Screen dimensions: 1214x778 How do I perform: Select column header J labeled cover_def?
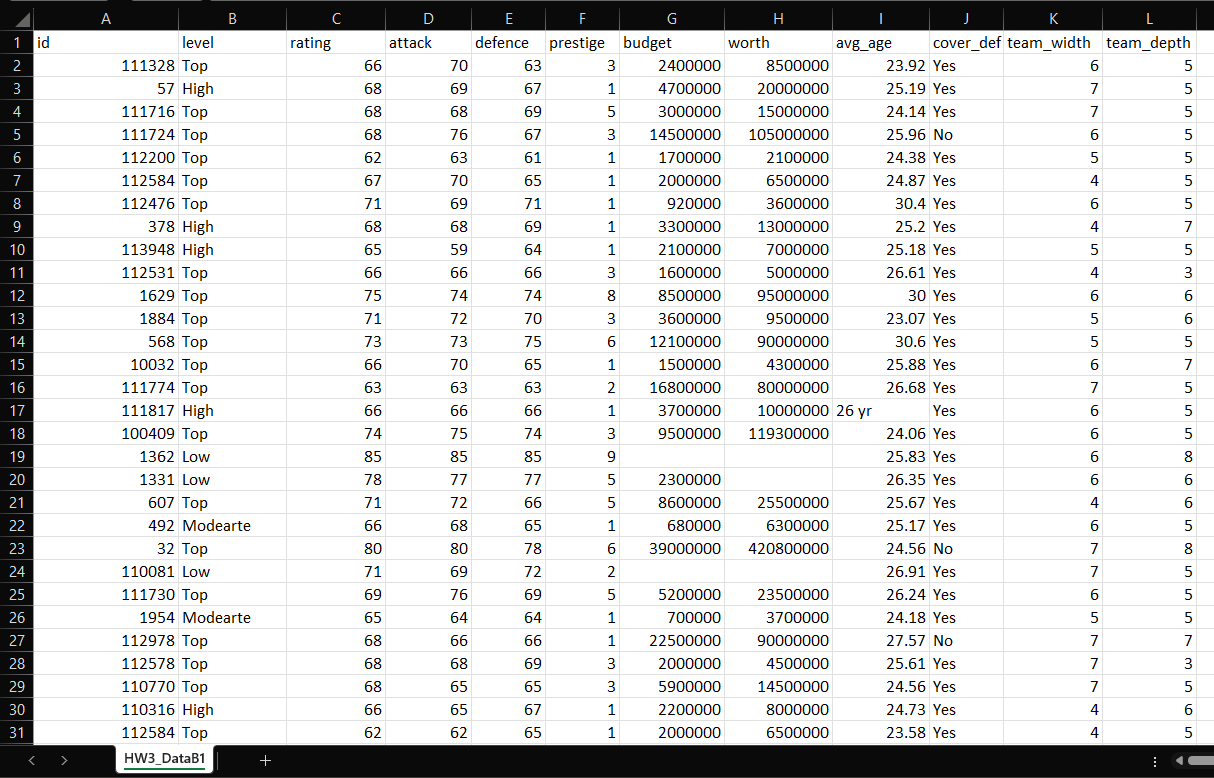click(966, 18)
